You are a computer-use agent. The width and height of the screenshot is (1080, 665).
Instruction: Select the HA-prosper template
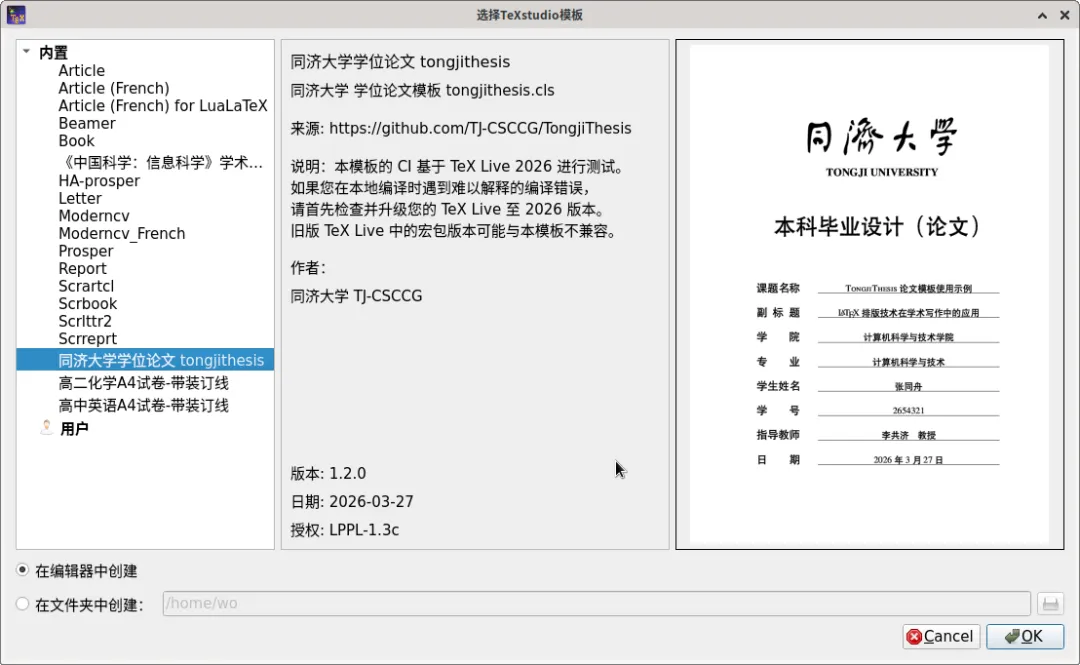99,181
